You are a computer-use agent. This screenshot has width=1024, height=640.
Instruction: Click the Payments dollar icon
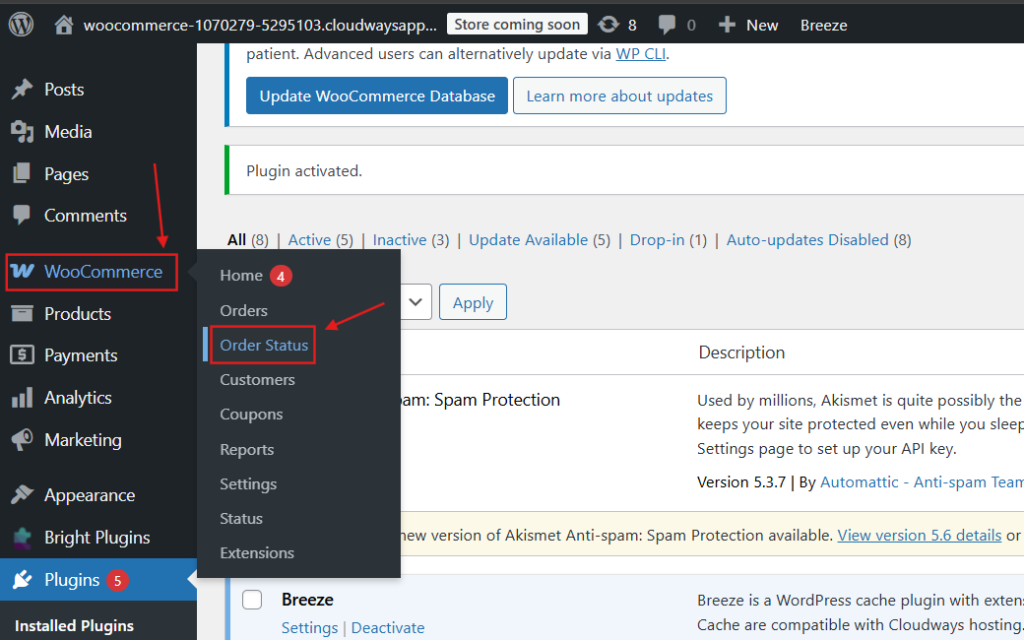22,355
